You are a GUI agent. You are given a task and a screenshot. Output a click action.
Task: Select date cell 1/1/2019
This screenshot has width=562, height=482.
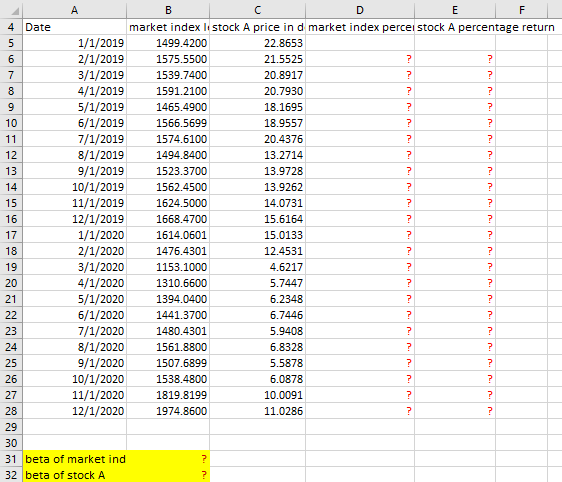click(x=74, y=43)
